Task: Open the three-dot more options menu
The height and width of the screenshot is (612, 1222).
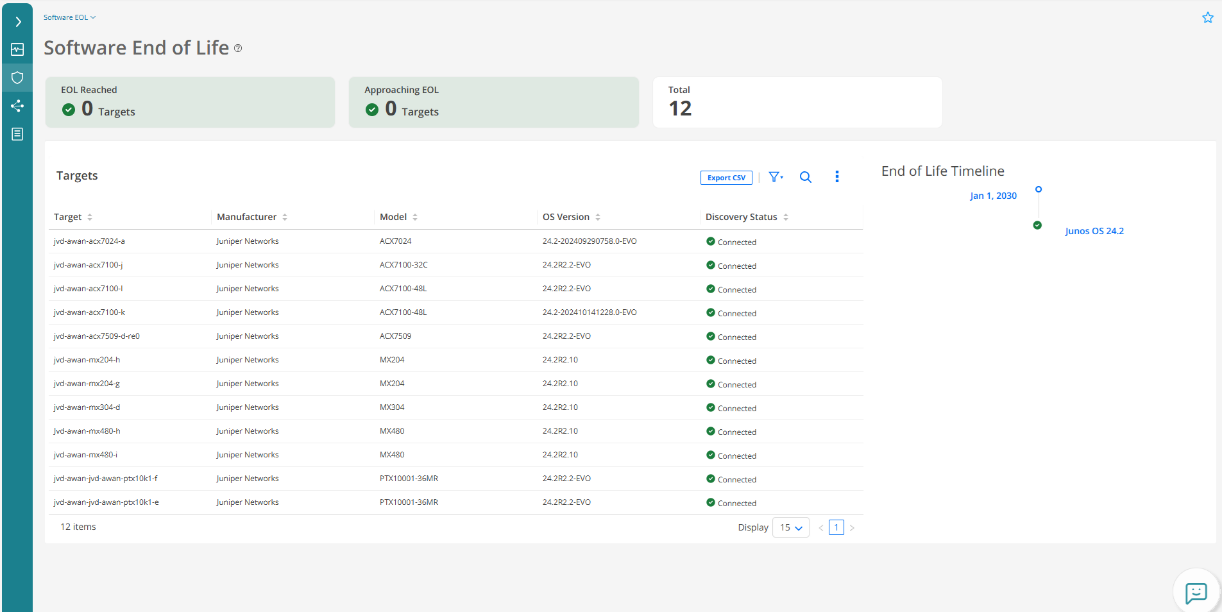Action: tap(837, 177)
